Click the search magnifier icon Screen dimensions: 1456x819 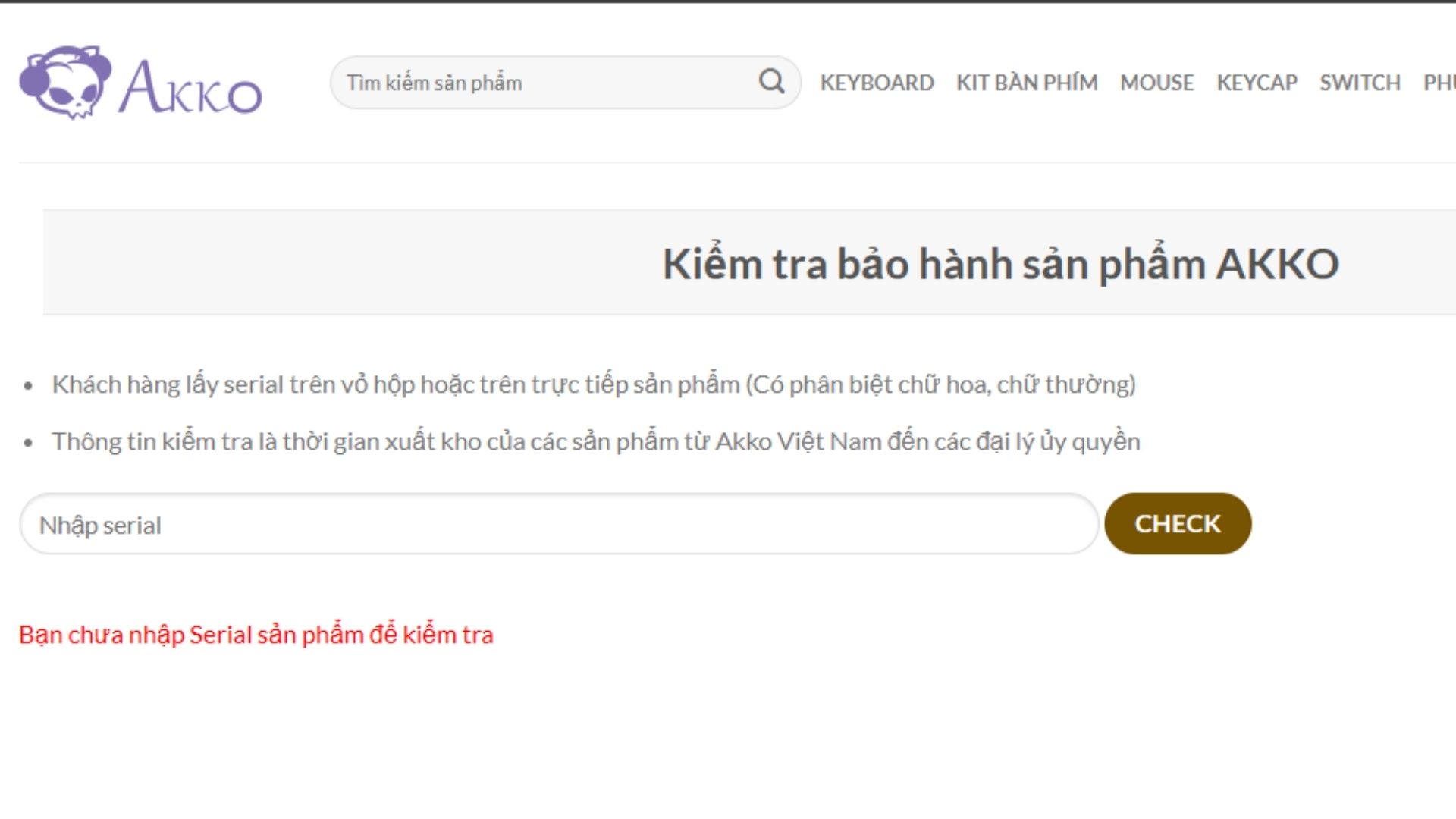[771, 81]
